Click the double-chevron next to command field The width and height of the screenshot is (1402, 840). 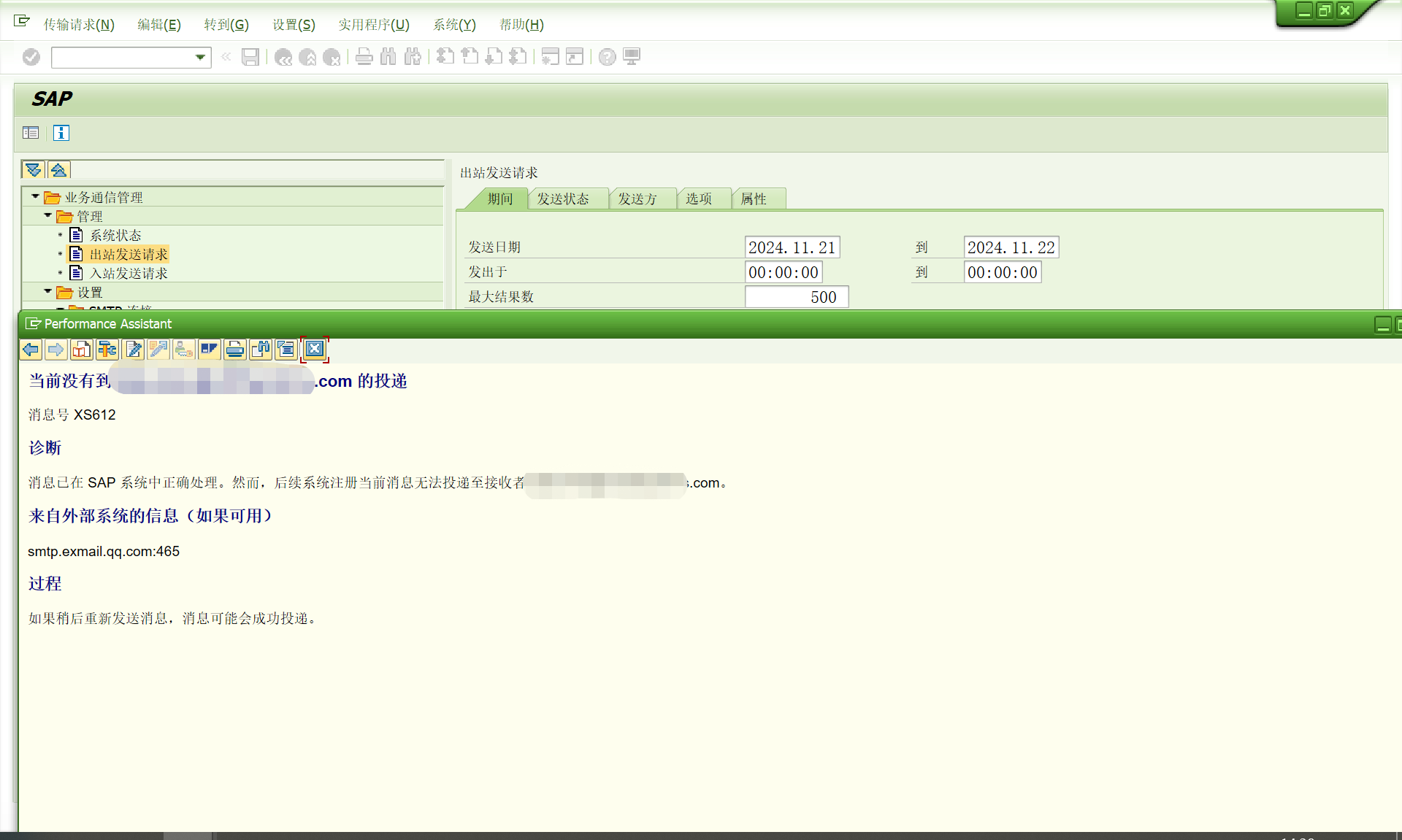pyautogui.click(x=226, y=57)
